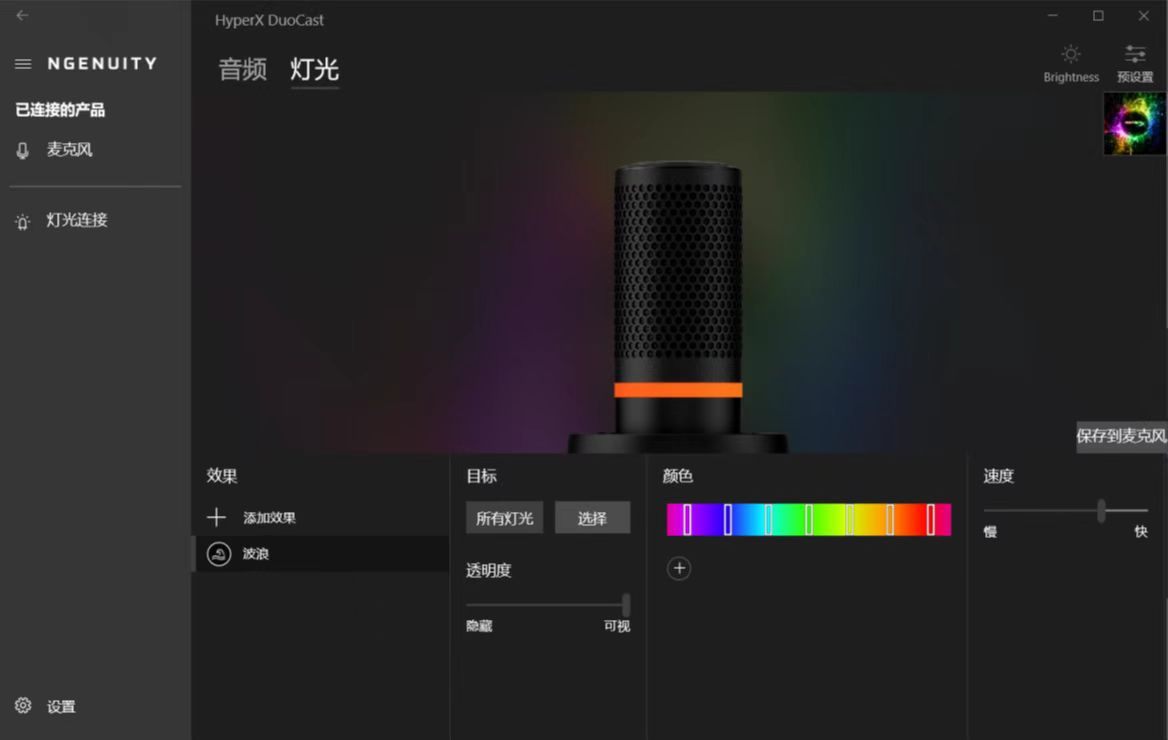Image resolution: width=1168 pixels, height=740 pixels.
Task: Select the 波浪 wave effect row
Action: pos(321,554)
